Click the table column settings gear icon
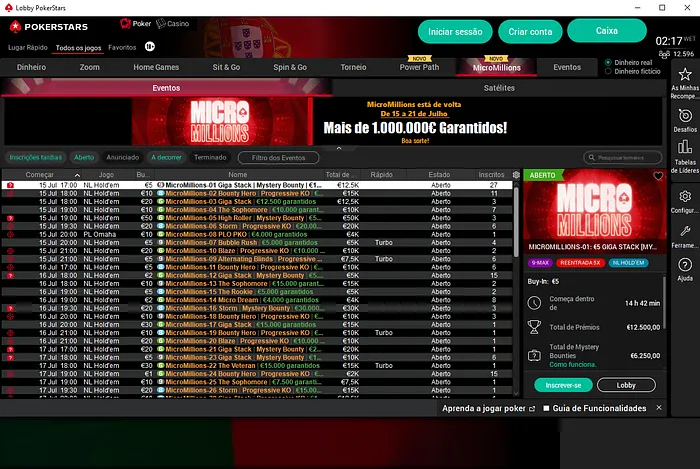Image resolution: width=700 pixels, height=469 pixels. tap(516, 175)
